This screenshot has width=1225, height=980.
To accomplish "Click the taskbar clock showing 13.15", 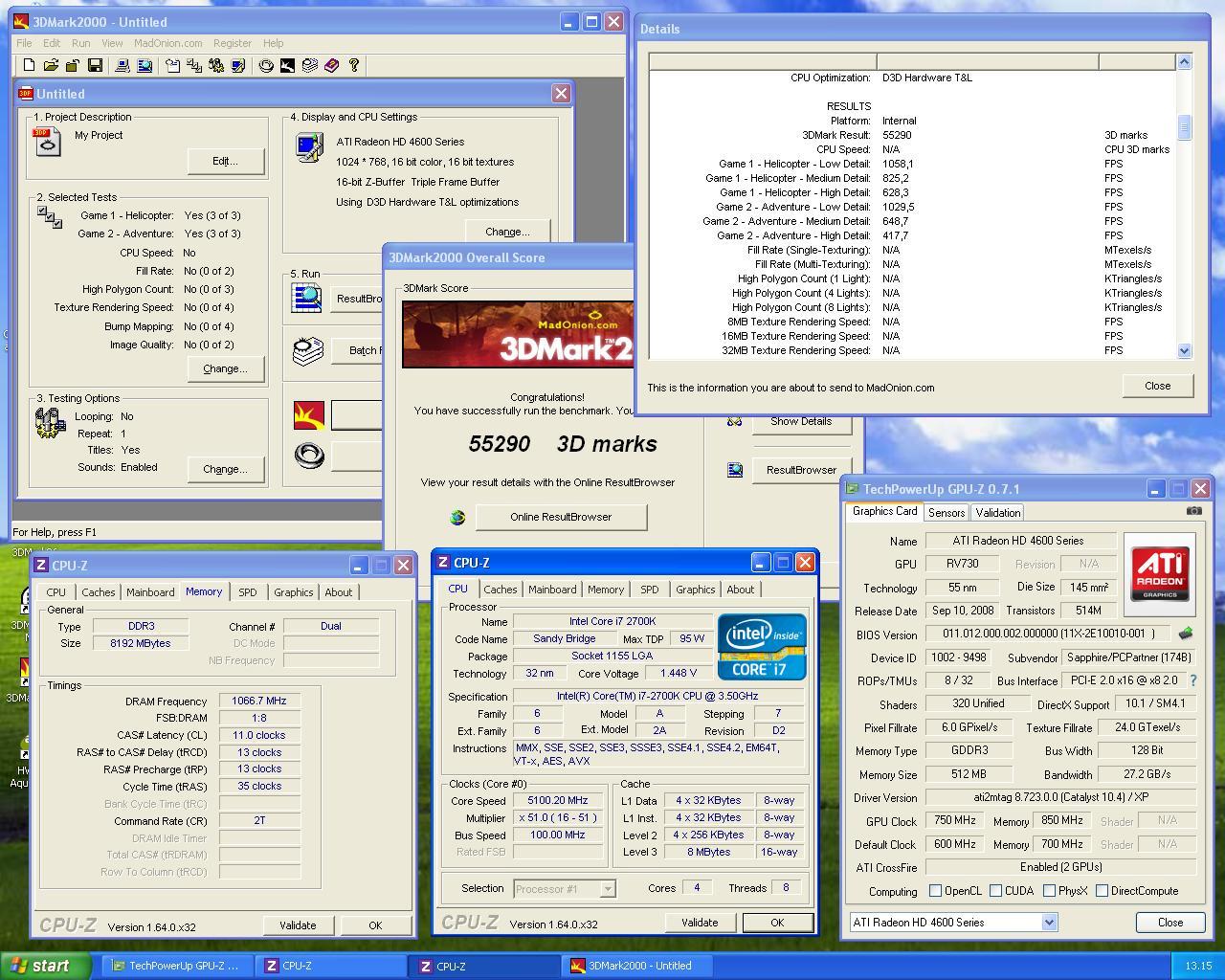I will pos(1198,967).
